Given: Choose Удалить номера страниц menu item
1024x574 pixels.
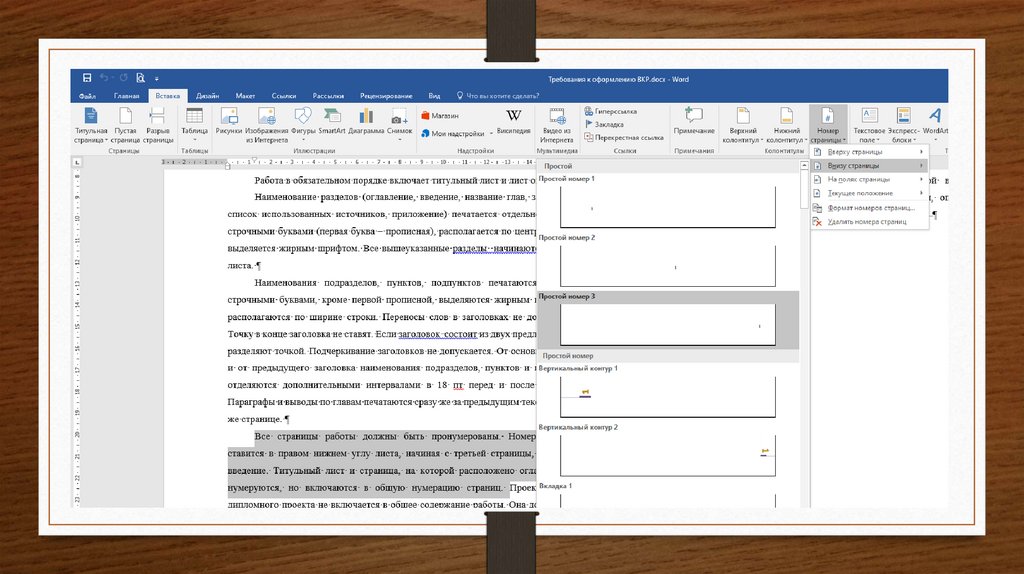Looking at the screenshot, I should (x=869, y=221).
